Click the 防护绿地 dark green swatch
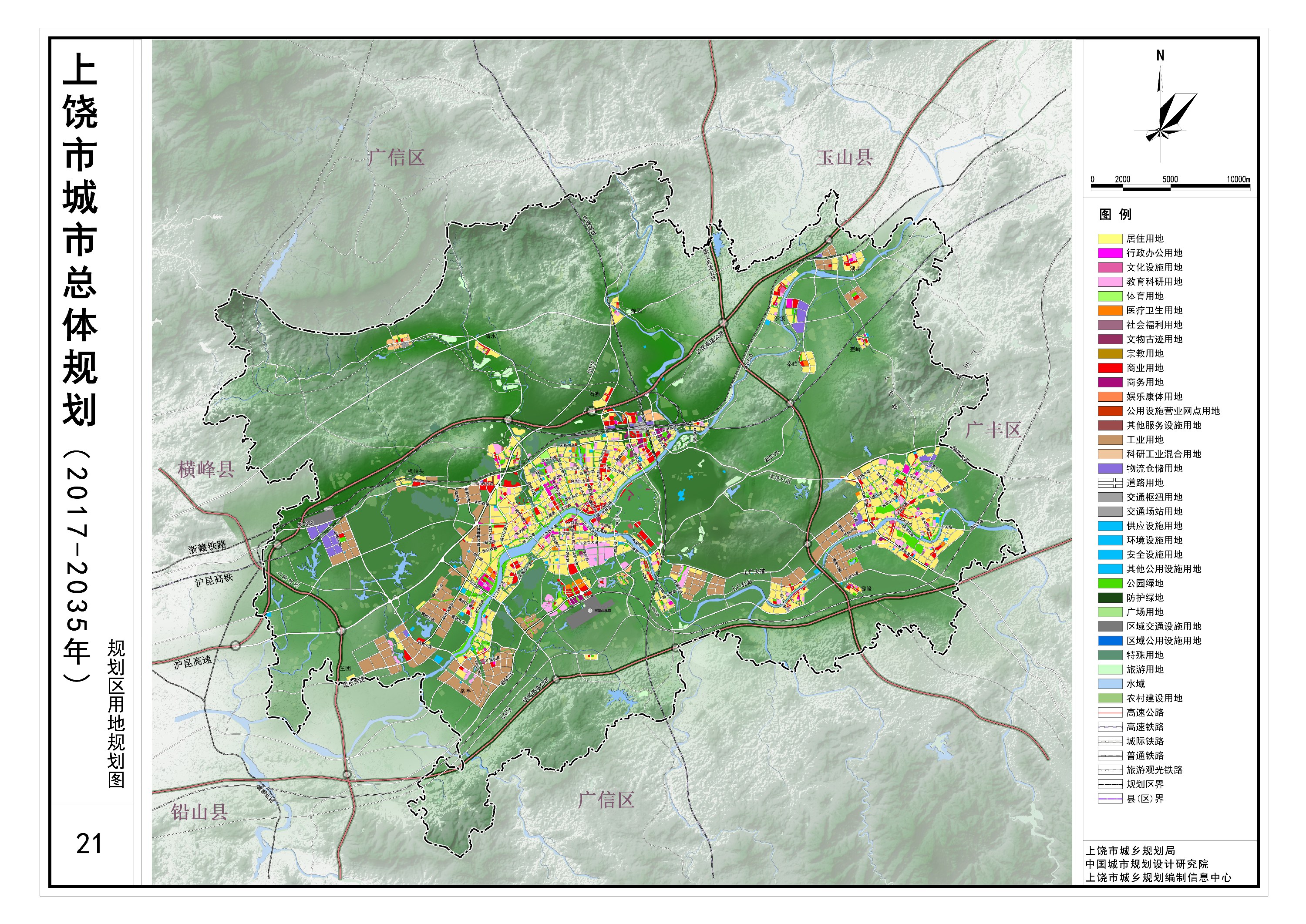 click(1109, 598)
